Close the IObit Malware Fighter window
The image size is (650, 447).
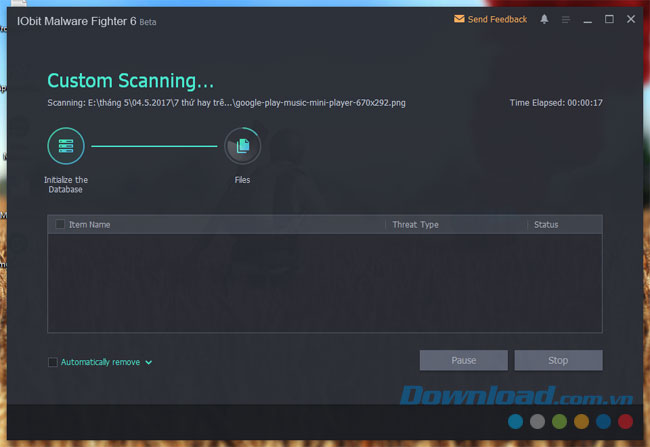point(631,19)
